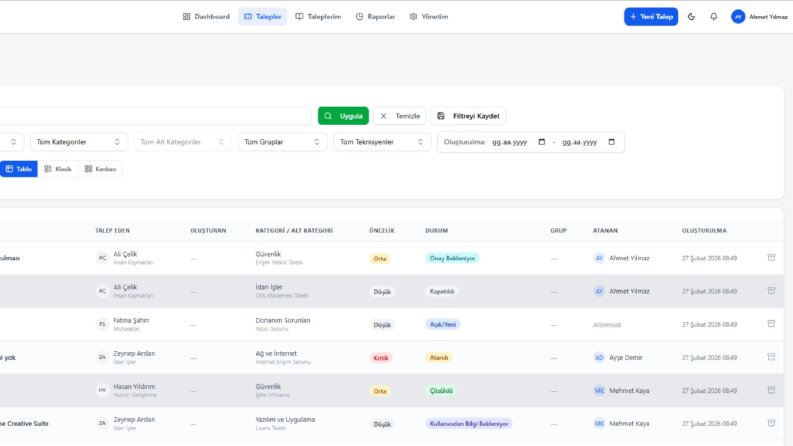
Task: Save the filter with Filtreyi Kaydet
Action: 468,116
